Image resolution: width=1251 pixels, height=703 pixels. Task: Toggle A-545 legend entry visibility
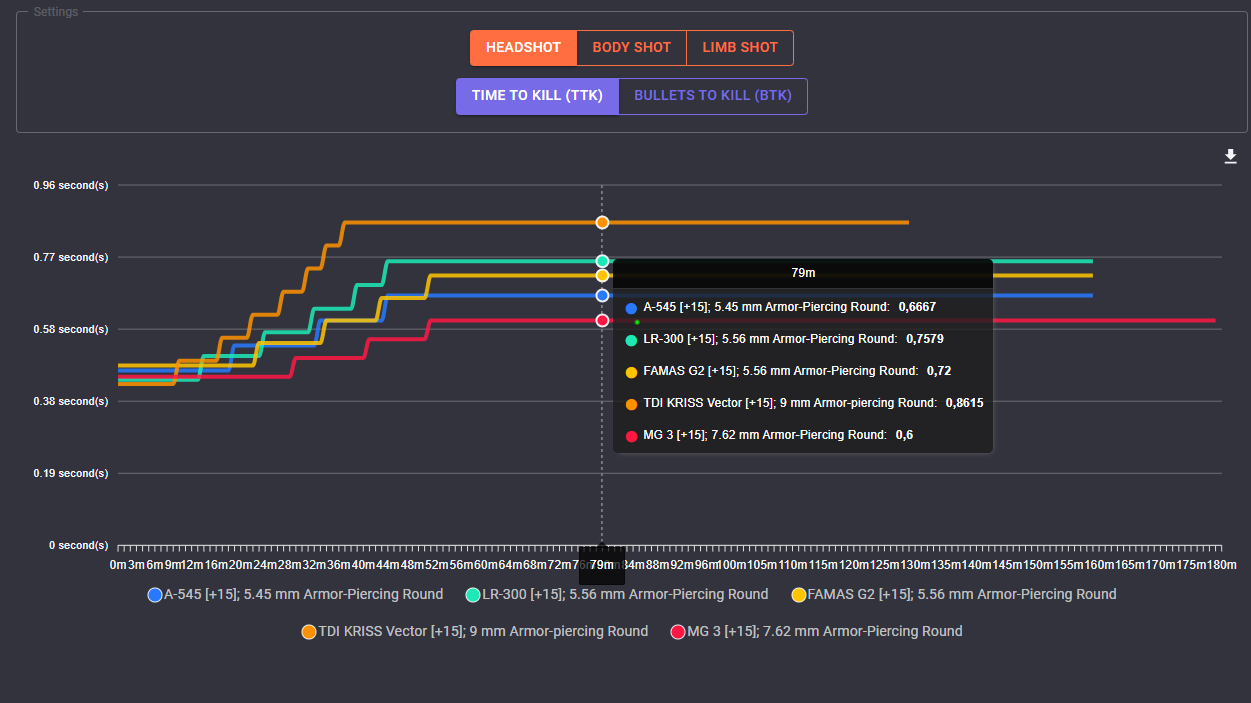pyautogui.click(x=295, y=594)
